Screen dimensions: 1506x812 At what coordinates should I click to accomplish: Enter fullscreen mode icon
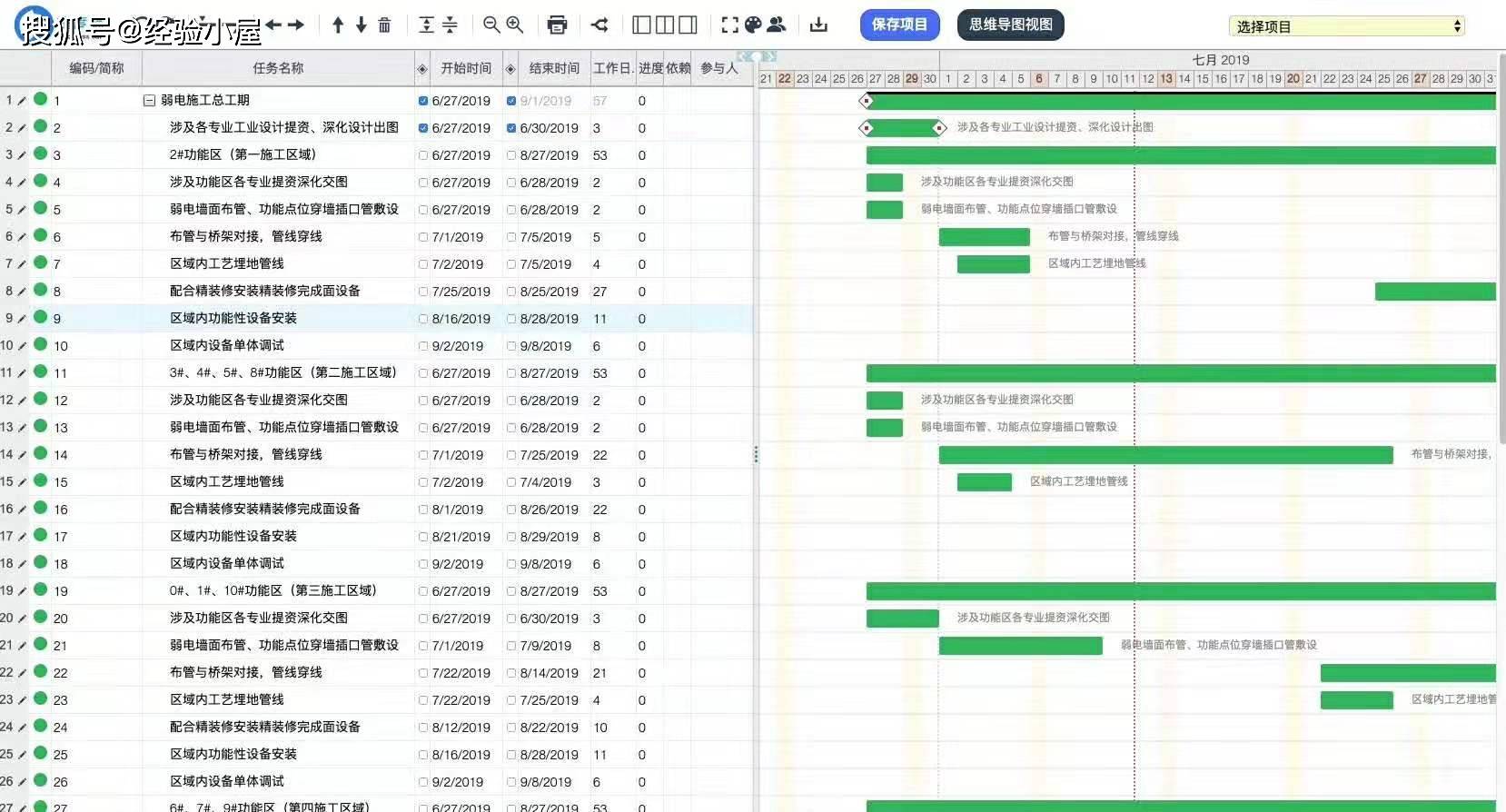tap(729, 25)
